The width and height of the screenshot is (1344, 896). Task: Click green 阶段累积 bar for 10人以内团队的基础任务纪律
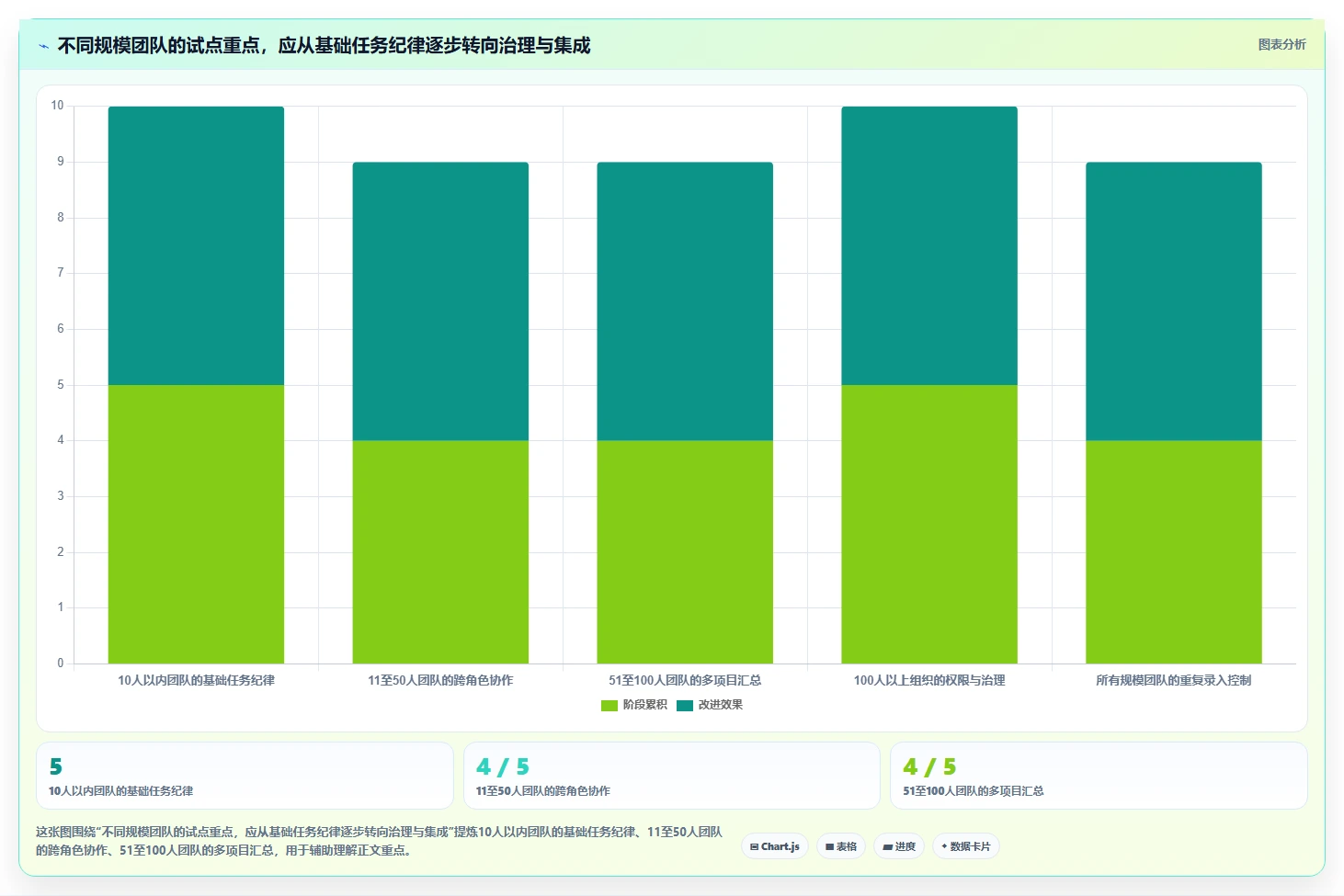(x=196, y=524)
